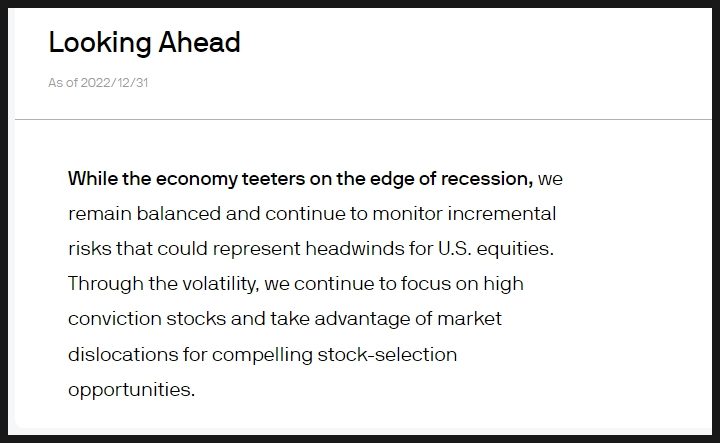Click the hyphenated term 'stock-selection'
720x443 pixels.
pos(387,354)
